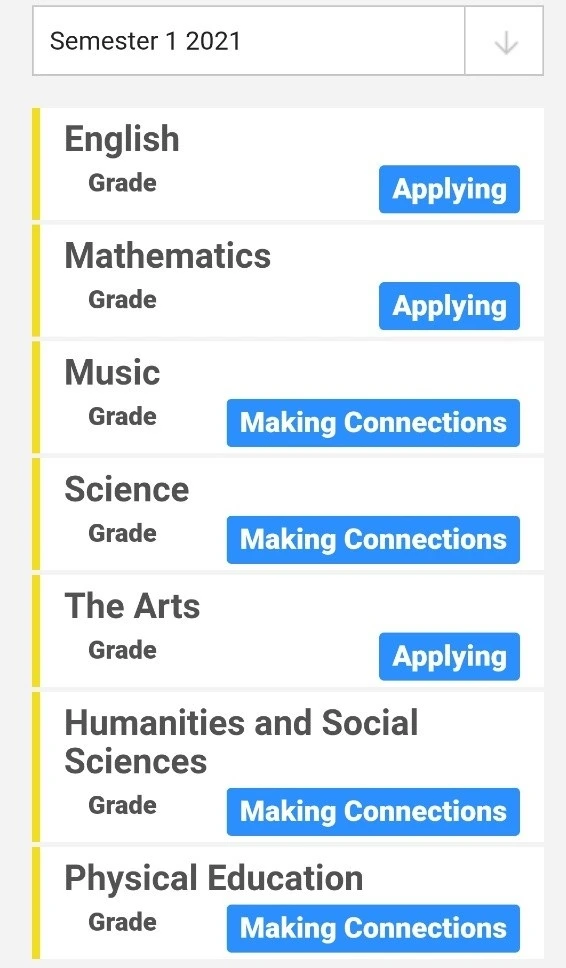Click the Grade label under English
Screen dimensions: 566x968
[x=122, y=183]
